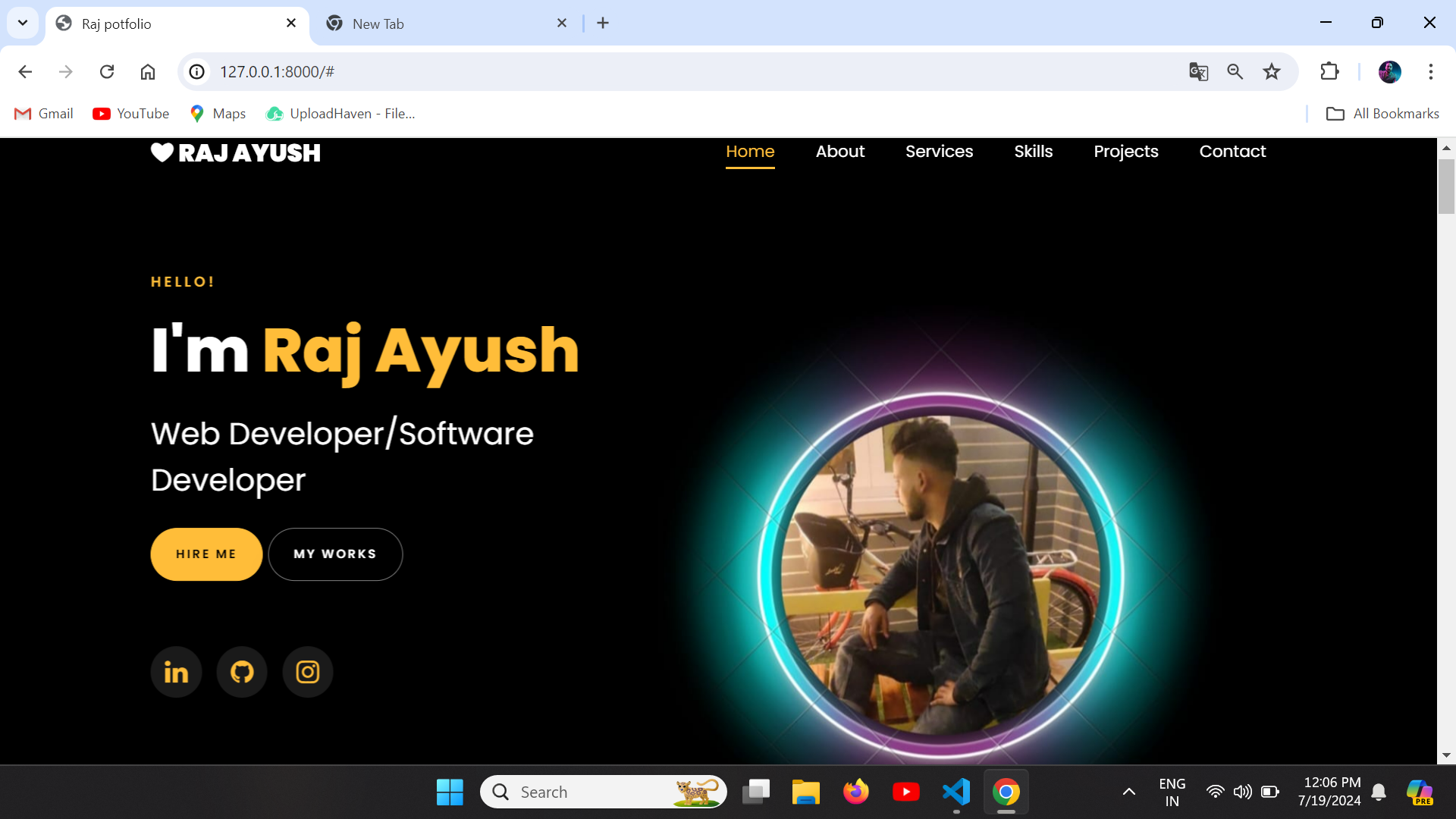Open the Gmail bookmark

coord(44,114)
